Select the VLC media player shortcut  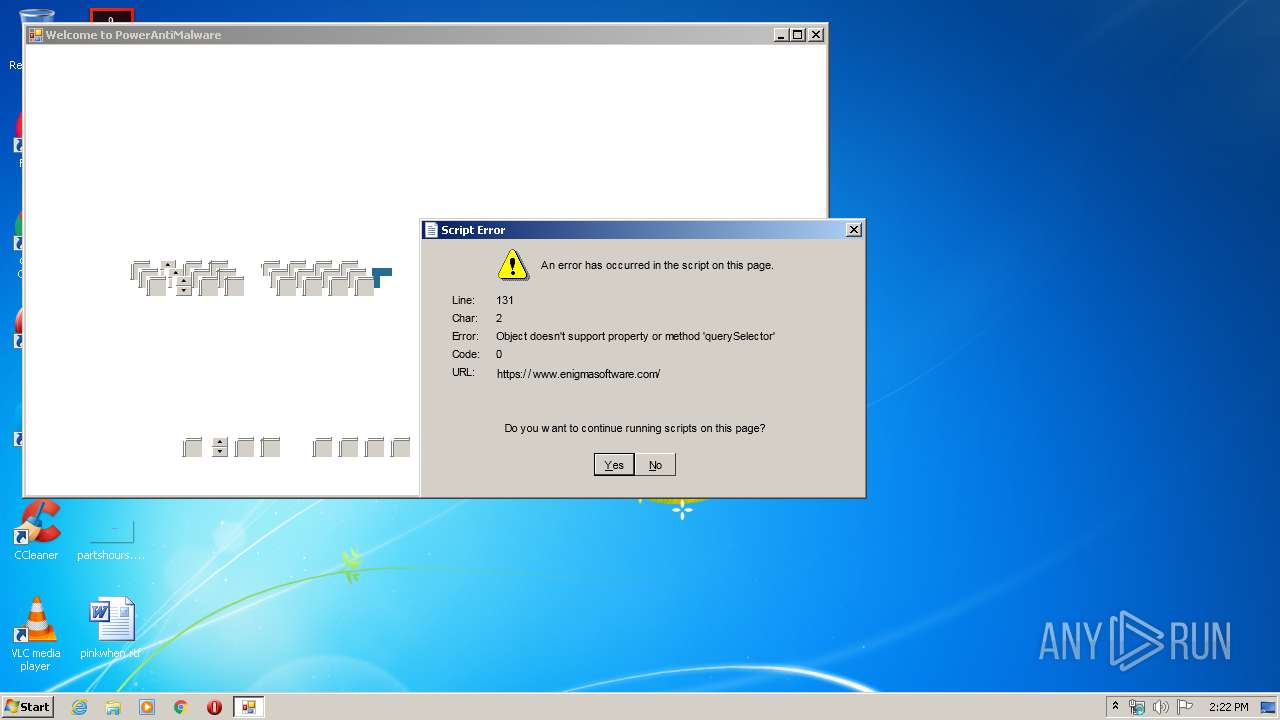click(x=36, y=634)
